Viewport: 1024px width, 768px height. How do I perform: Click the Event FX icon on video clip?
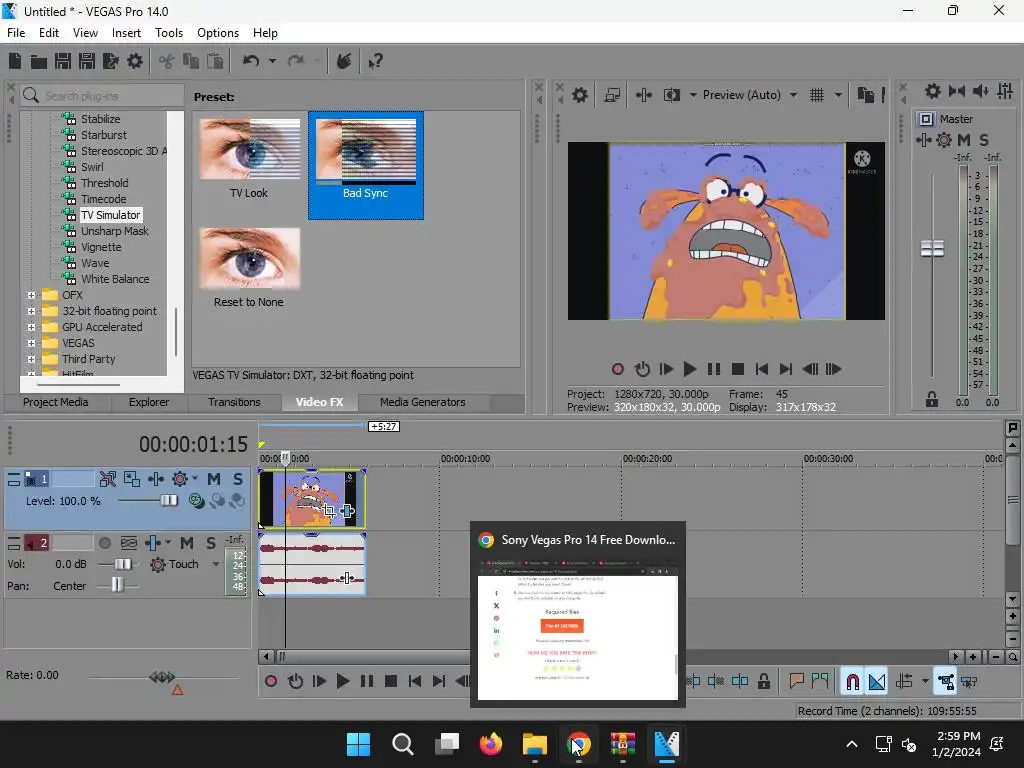347,510
